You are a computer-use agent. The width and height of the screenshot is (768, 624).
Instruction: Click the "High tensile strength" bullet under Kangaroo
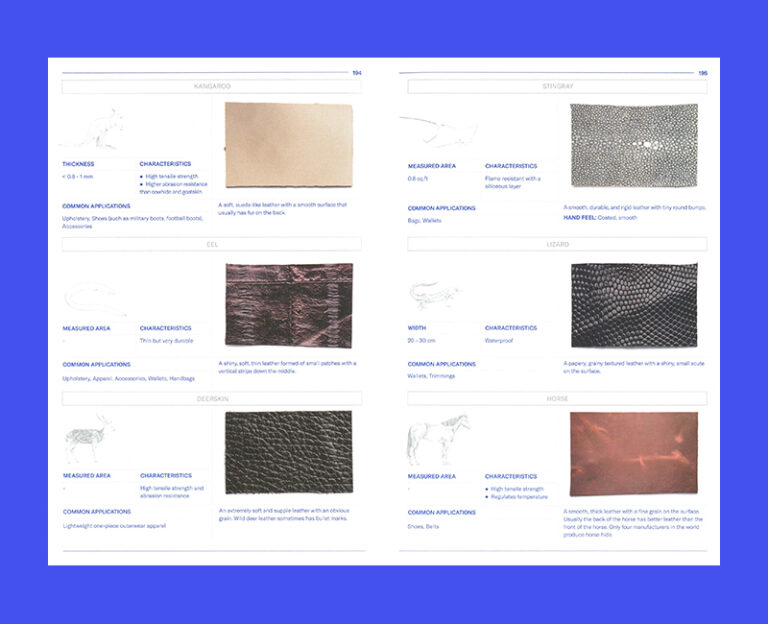(x=171, y=176)
